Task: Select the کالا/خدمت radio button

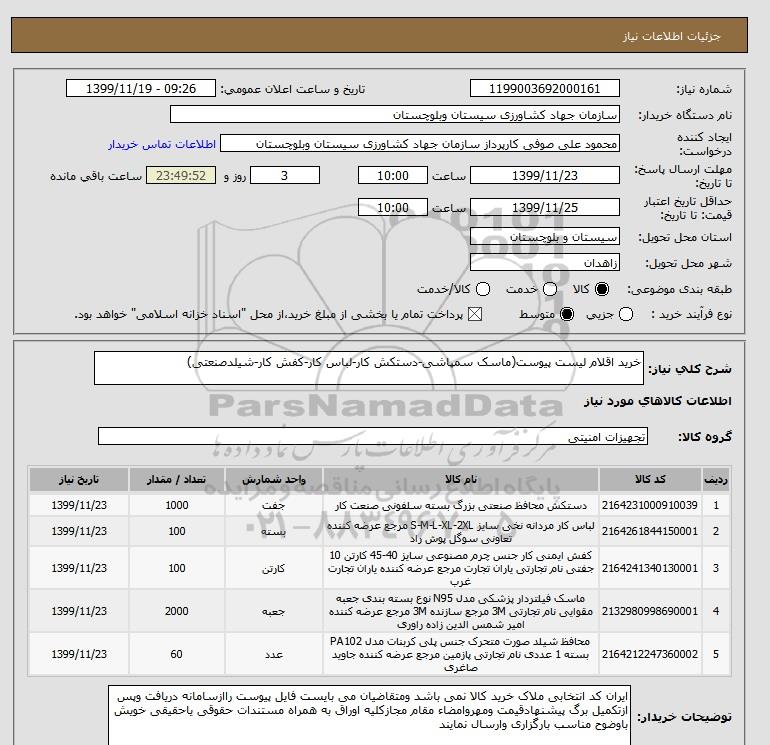Action: click(483, 289)
